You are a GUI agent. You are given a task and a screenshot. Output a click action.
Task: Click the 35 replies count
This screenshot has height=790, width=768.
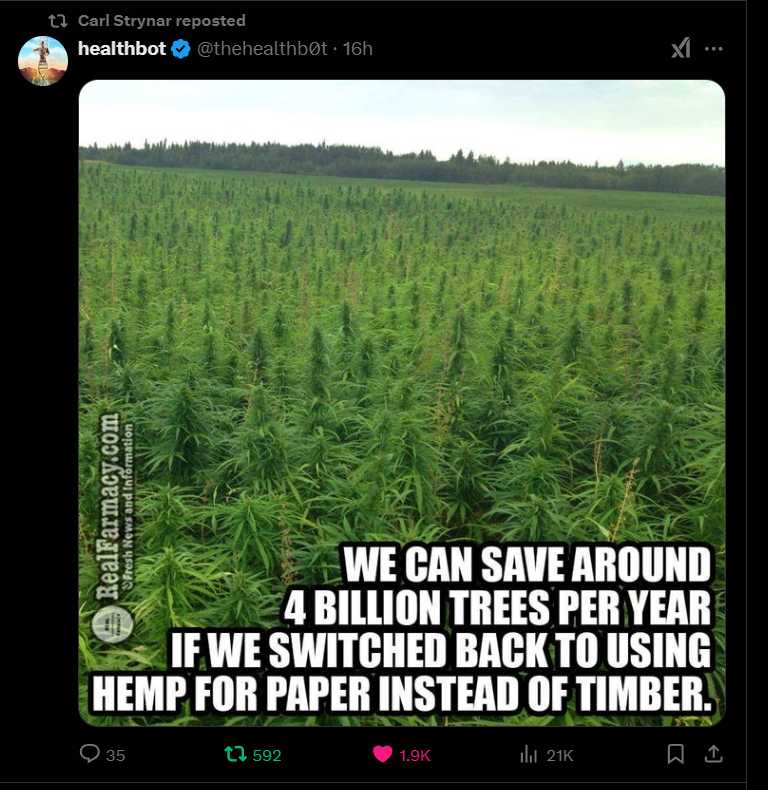click(115, 755)
